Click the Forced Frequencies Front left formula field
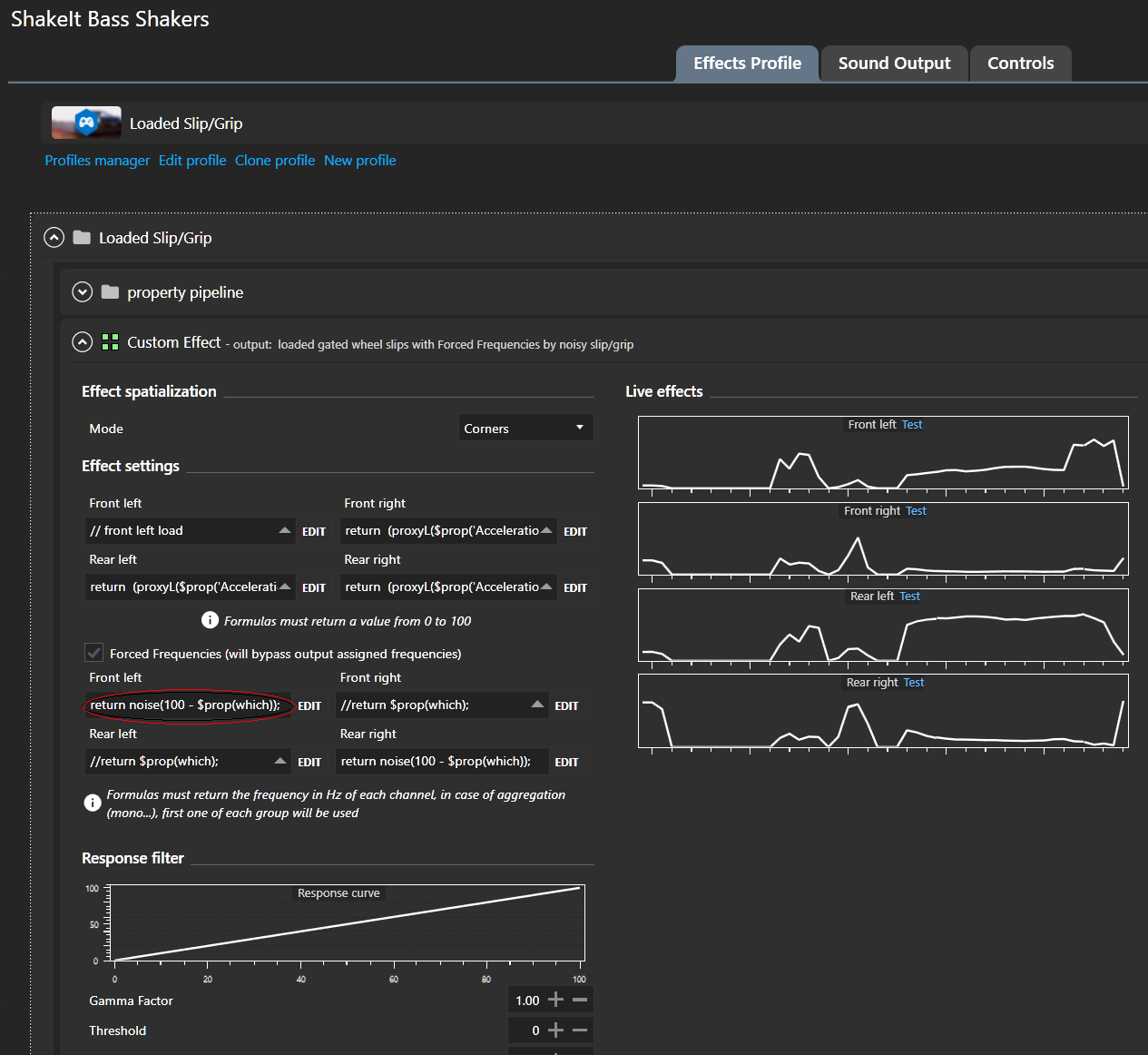The height and width of the screenshot is (1055, 1148). (187, 705)
